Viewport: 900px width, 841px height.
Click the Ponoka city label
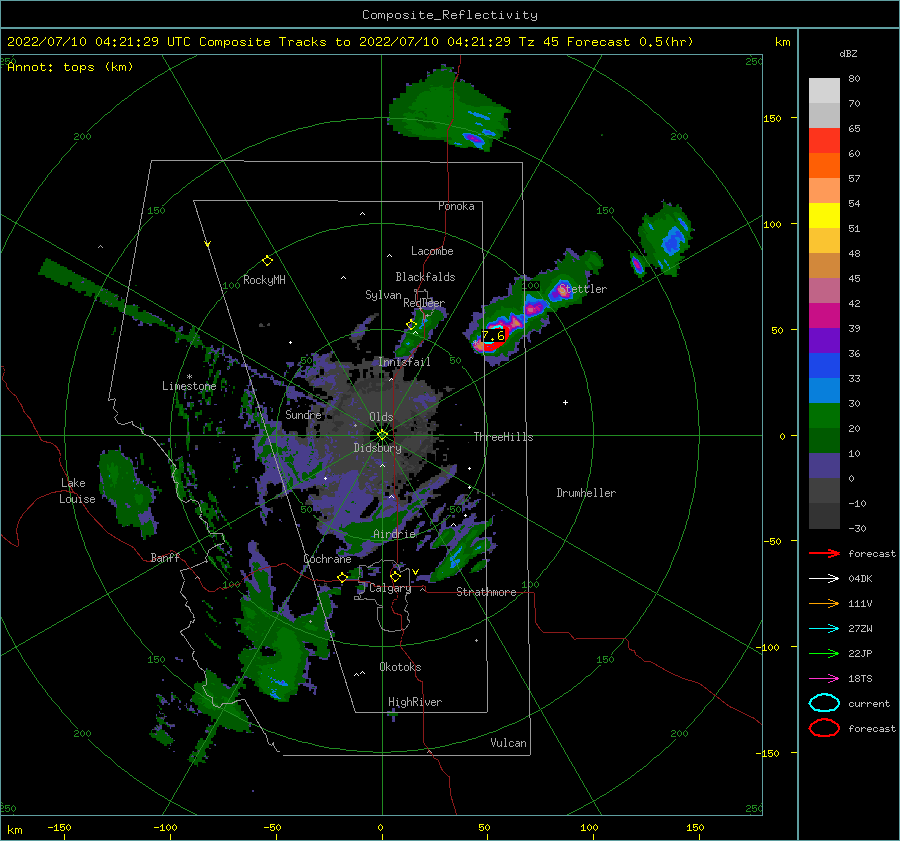coord(456,206)
